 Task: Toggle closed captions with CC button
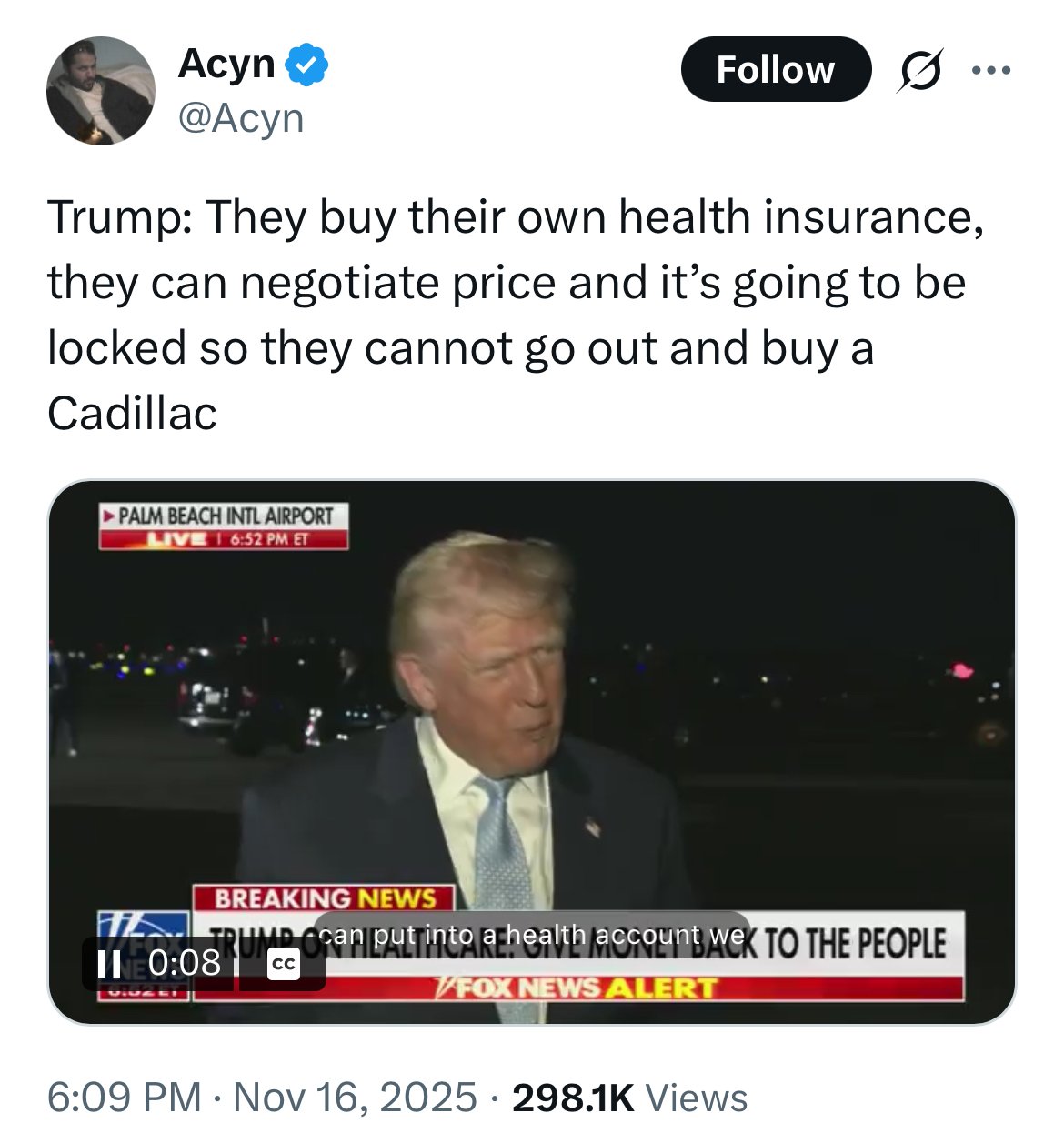[x=283, y=963]
